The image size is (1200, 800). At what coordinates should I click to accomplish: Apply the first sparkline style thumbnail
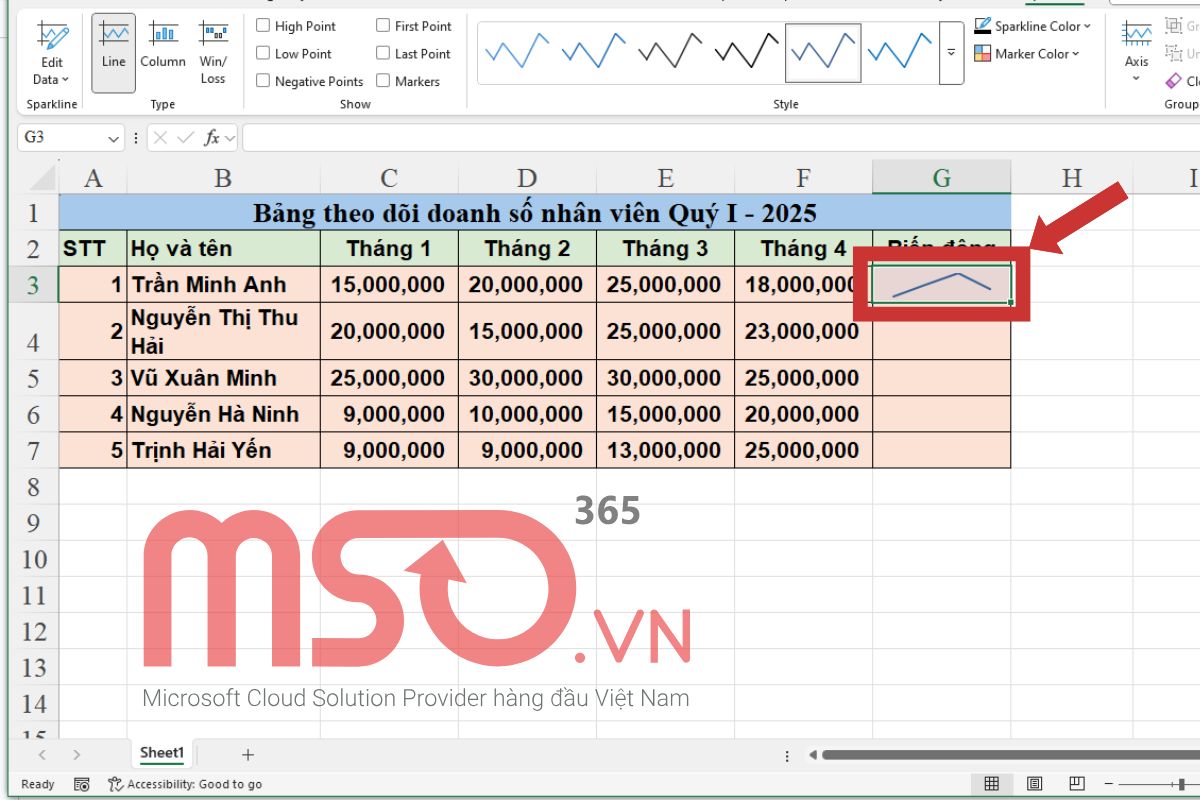click(516, 51)
